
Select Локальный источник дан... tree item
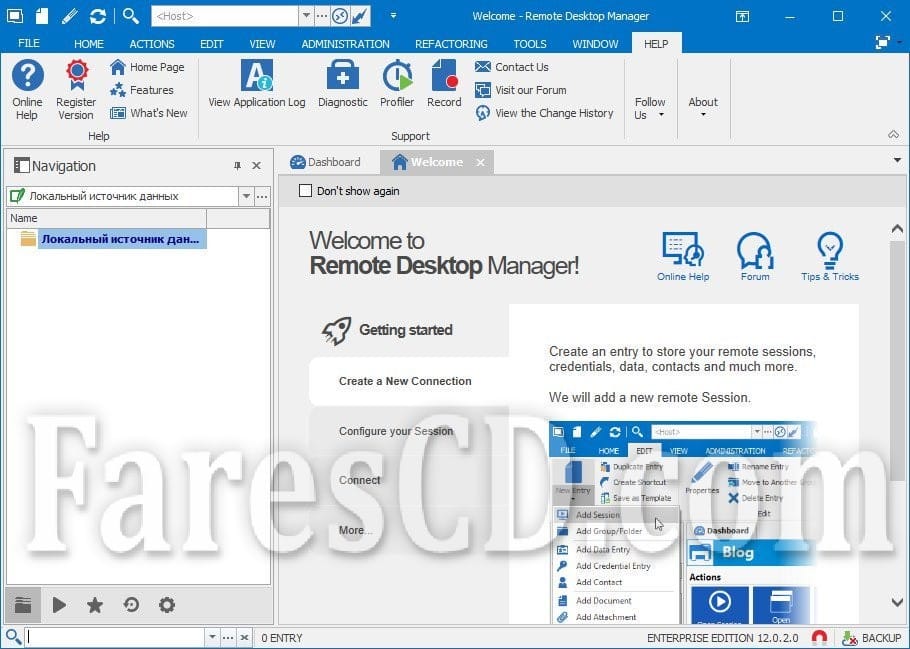pos(120,239)
